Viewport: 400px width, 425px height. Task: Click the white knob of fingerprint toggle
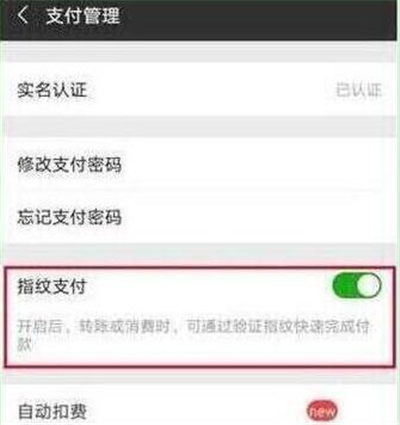[x=369, y=286]
